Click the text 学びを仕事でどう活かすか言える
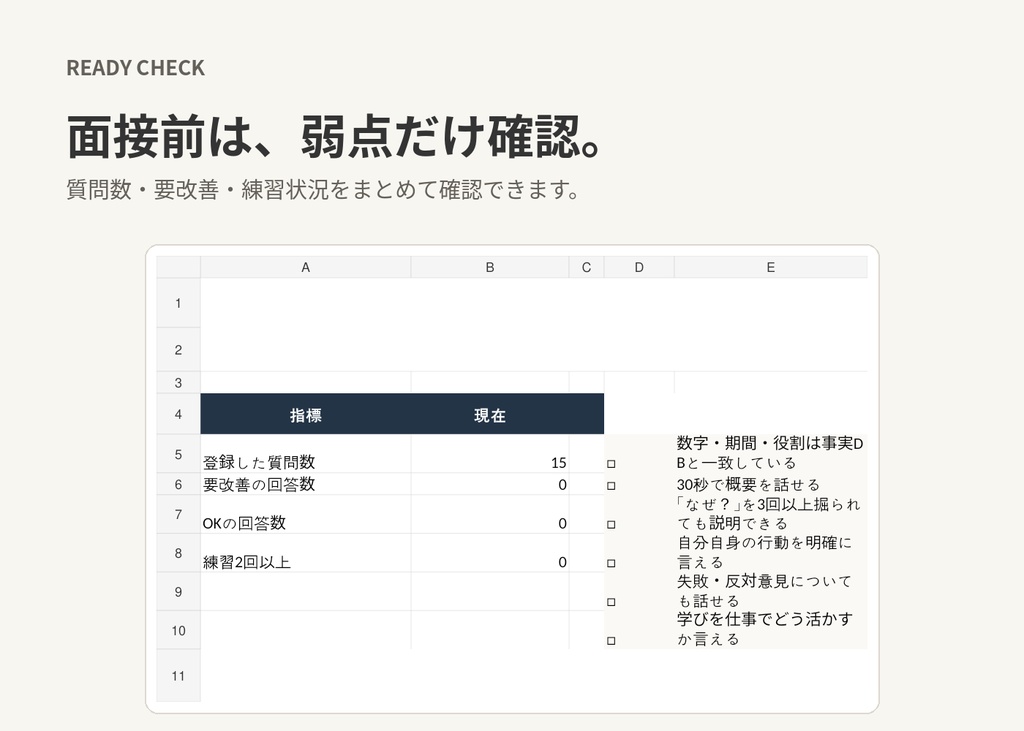 coord(764,629)
